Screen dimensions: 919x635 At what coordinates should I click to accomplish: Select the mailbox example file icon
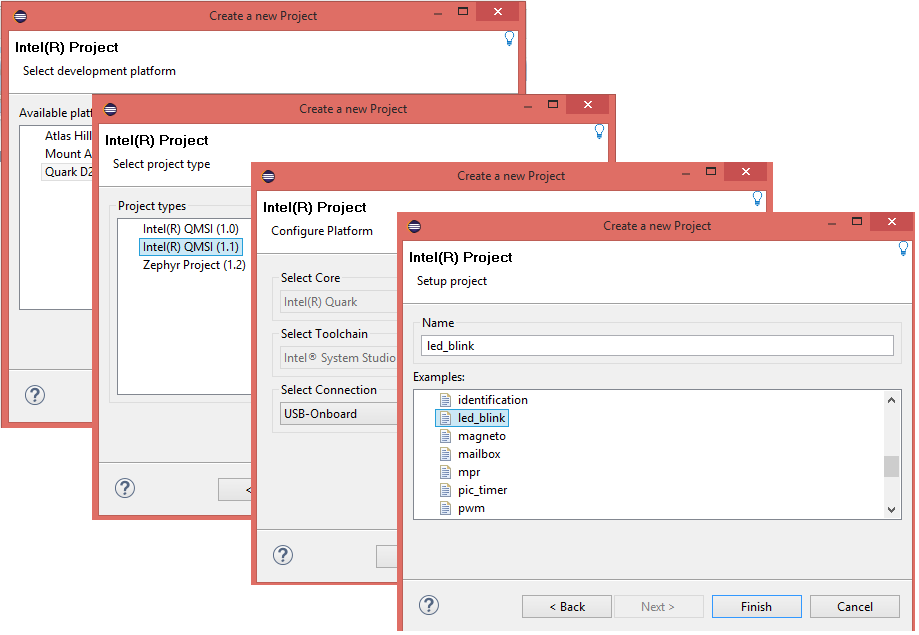[445, 454]
